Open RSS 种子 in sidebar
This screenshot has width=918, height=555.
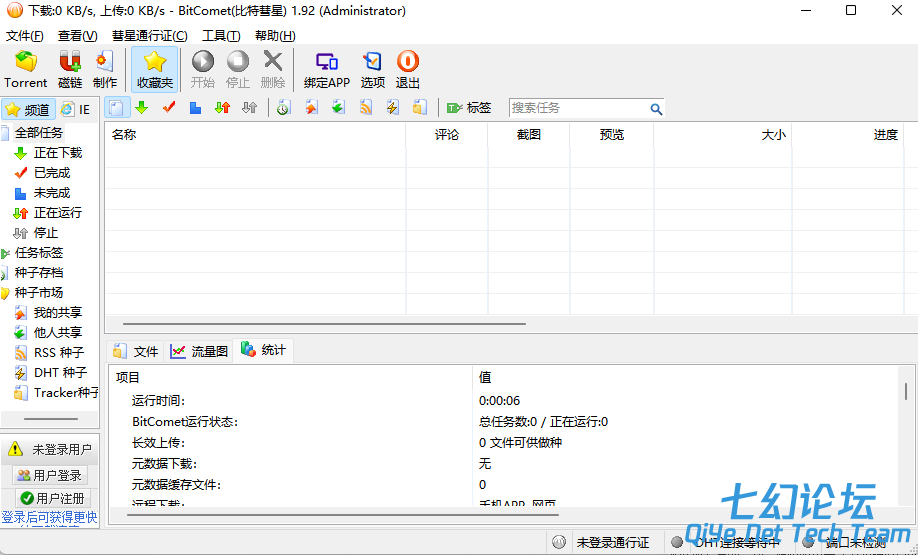pos(59,352)
